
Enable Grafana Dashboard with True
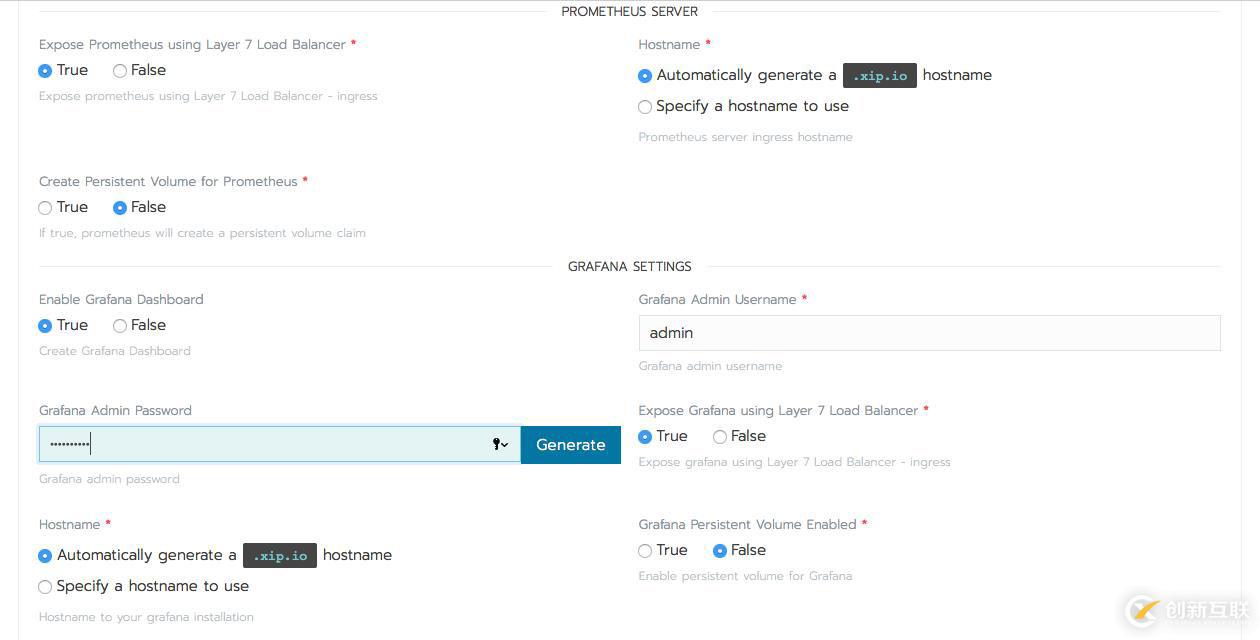[45, 326]
